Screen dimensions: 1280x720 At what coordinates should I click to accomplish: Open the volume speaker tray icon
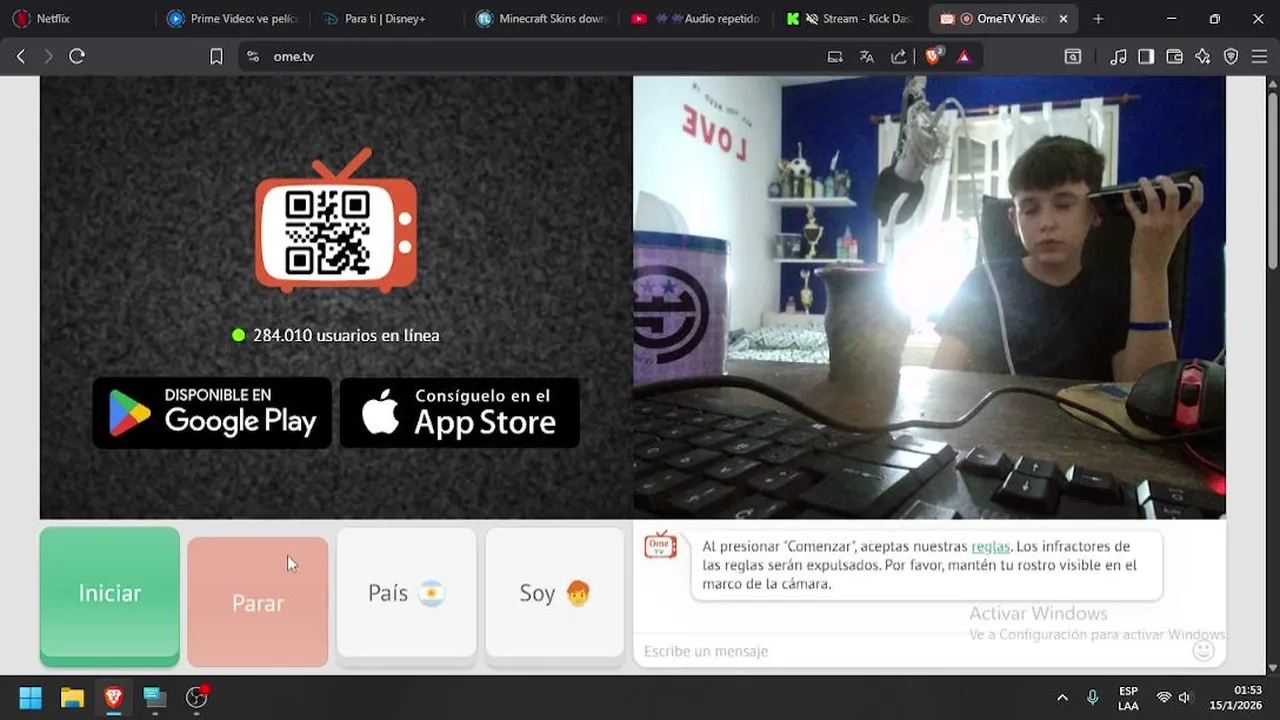click(x=1185, y=698)
